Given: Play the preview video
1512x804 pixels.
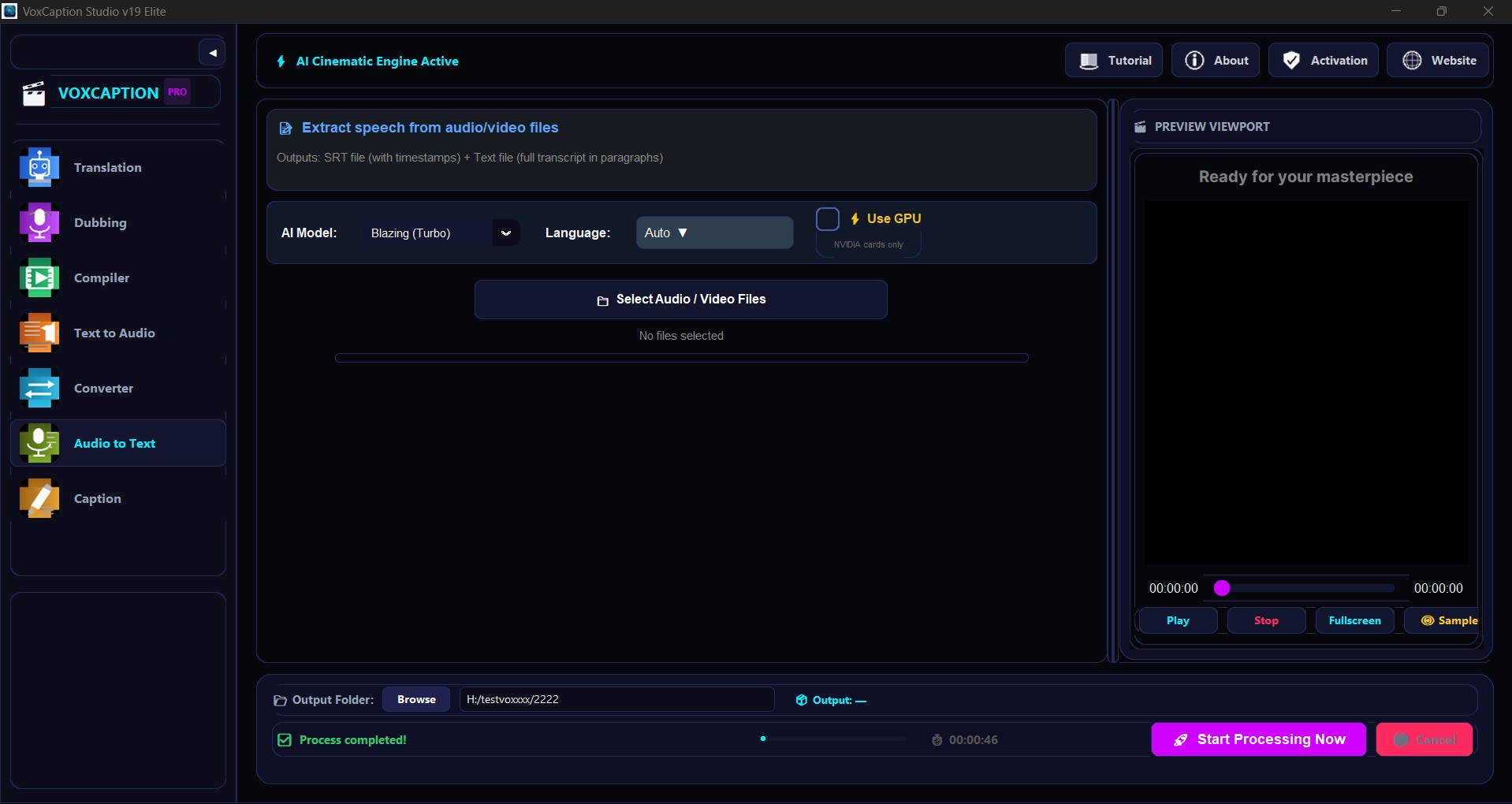Looking at the screenshot, I should [x=1178, y=620].
